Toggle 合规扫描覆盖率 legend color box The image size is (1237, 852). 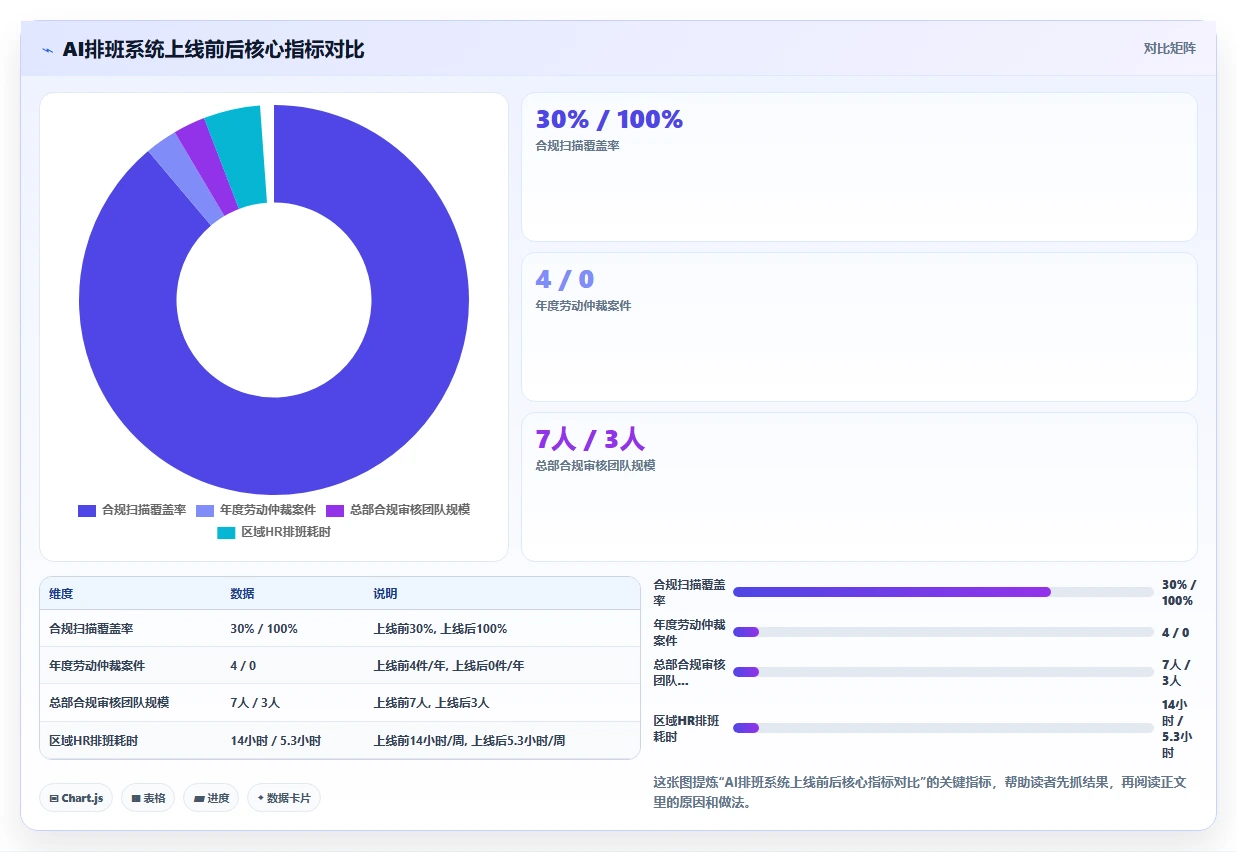[x=87, y=510]
